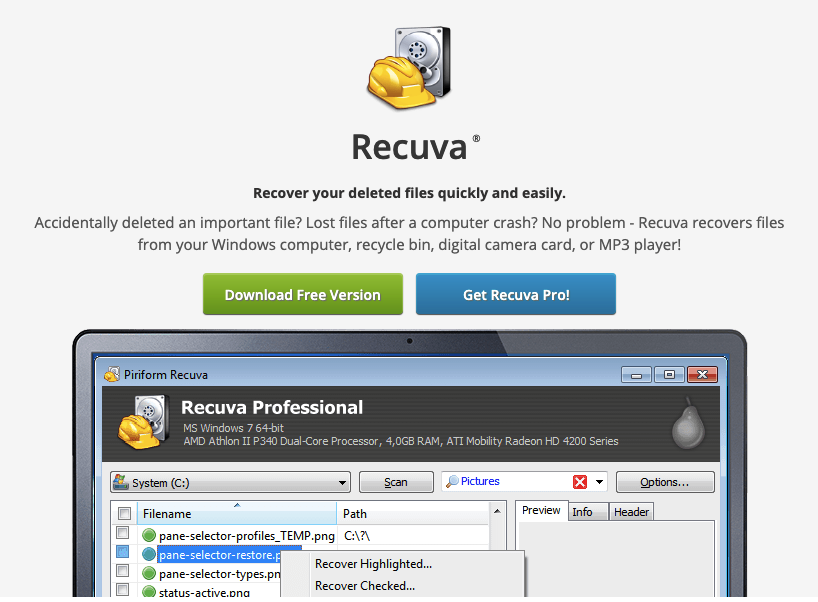Tick checkbox for pane-selector-profiles_TEMP.png
This screenshot has height=602, width=818.
pos(123,535)
